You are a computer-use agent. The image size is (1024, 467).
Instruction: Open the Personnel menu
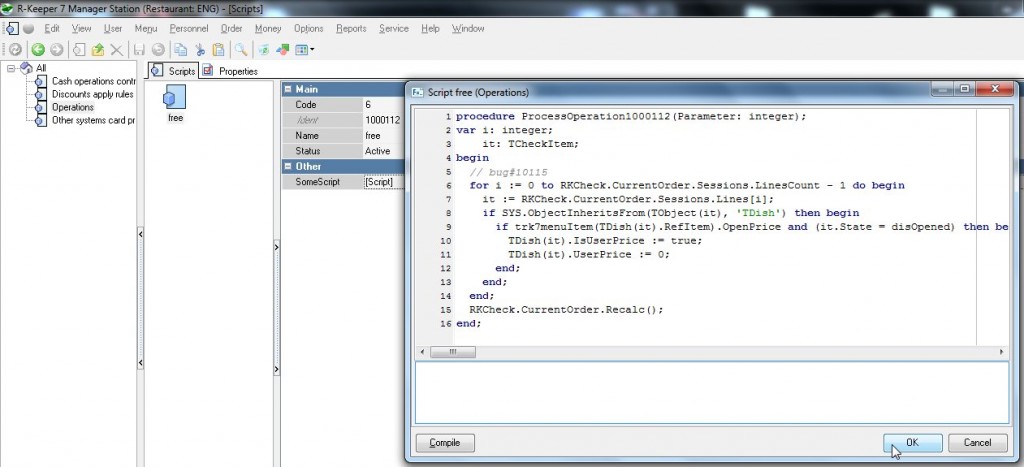[189, 29]
